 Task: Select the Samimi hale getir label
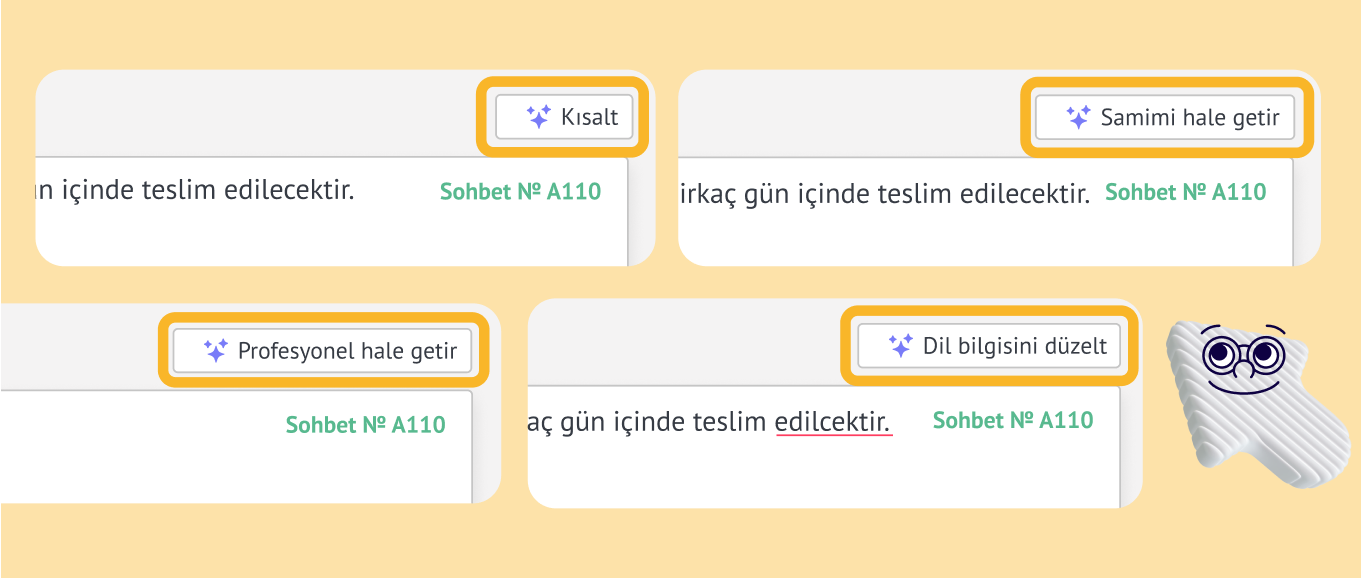point(1190,118)
